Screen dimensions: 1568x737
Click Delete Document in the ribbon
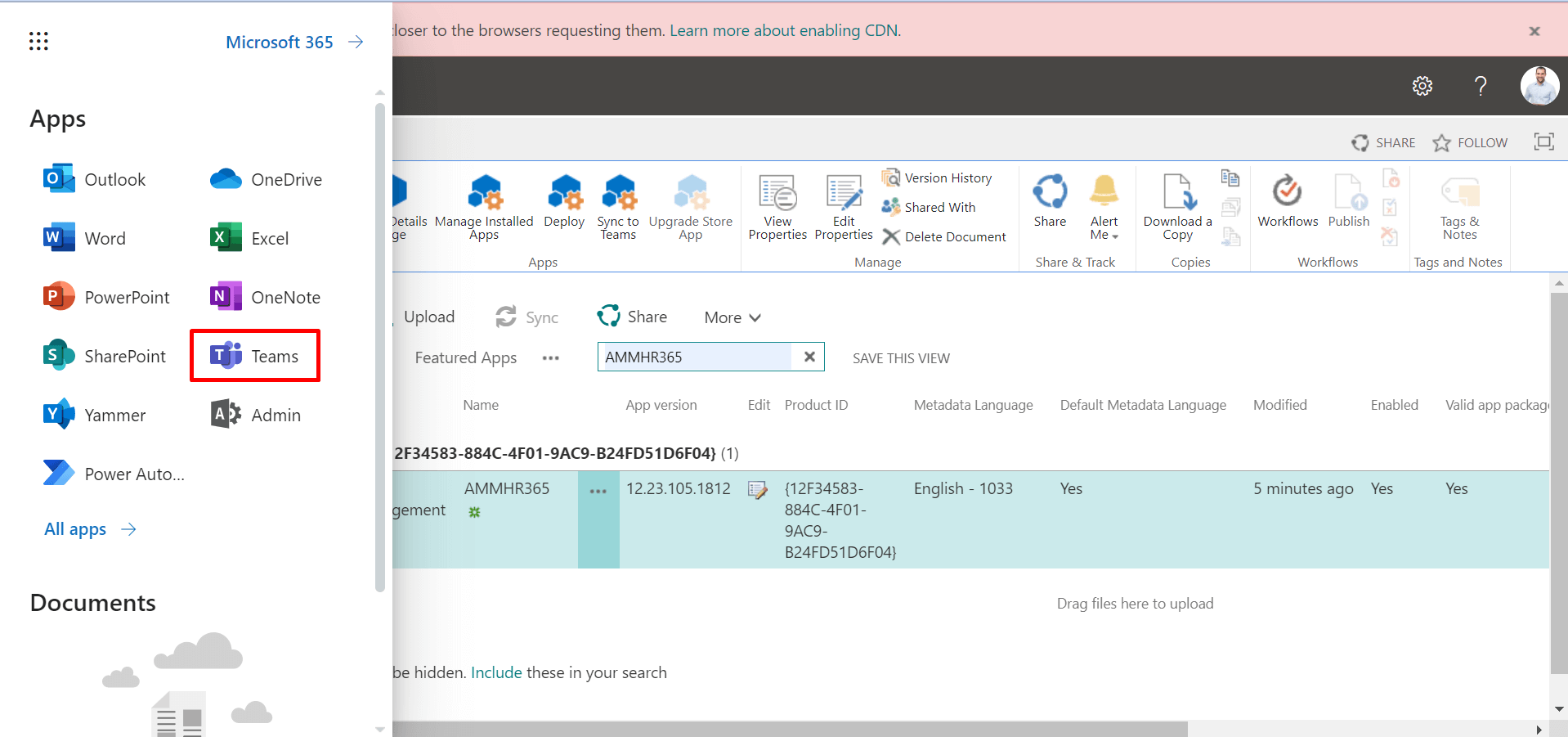[x=944, y=236]
